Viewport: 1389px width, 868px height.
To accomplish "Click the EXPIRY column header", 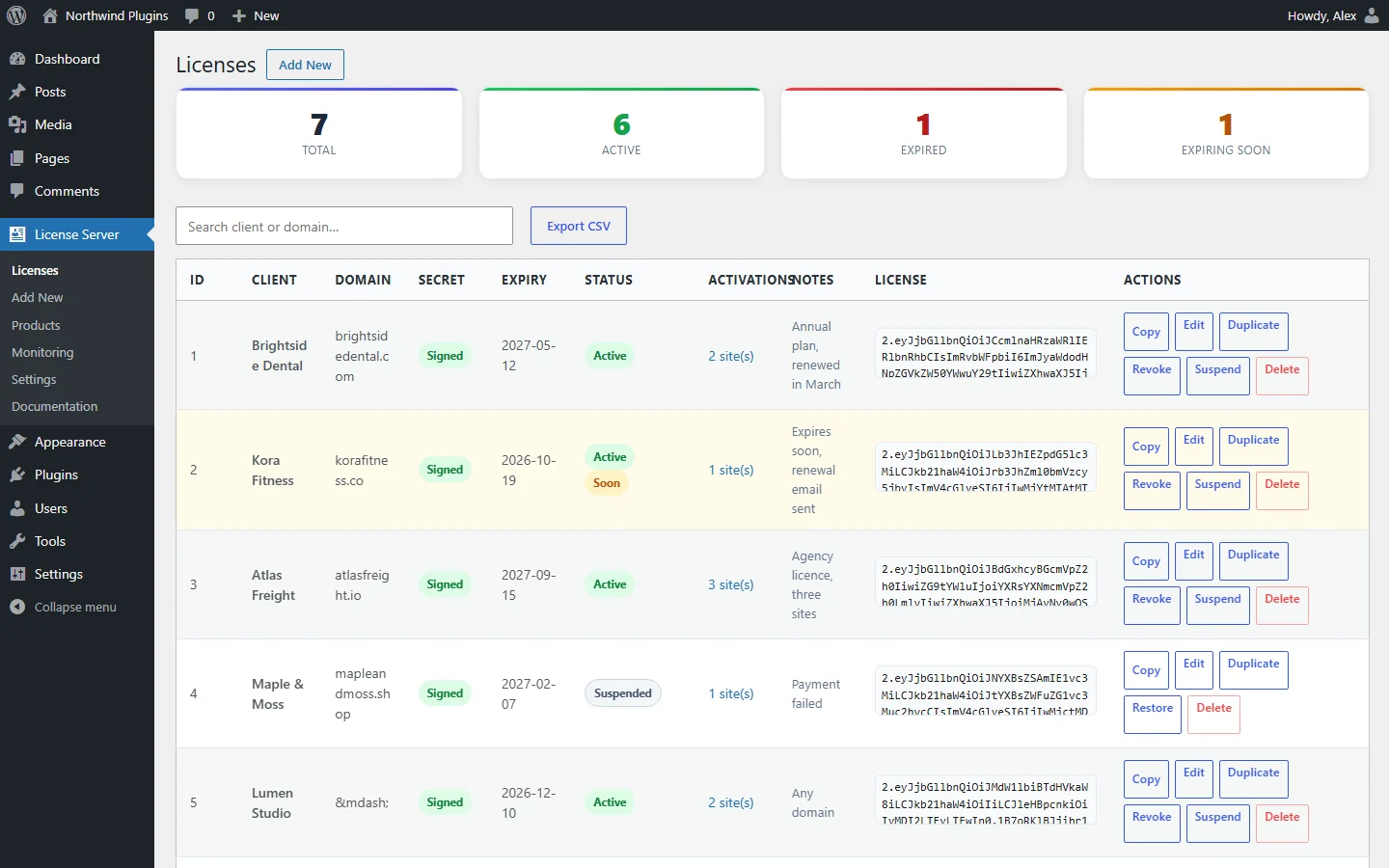I will (524, 280).
